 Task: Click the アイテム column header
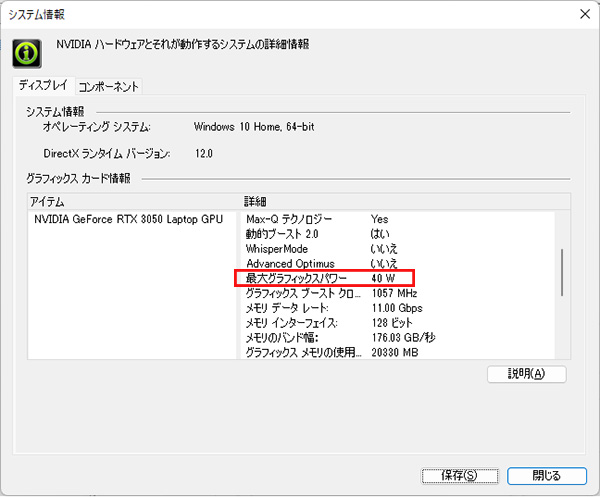pos(132,202)
